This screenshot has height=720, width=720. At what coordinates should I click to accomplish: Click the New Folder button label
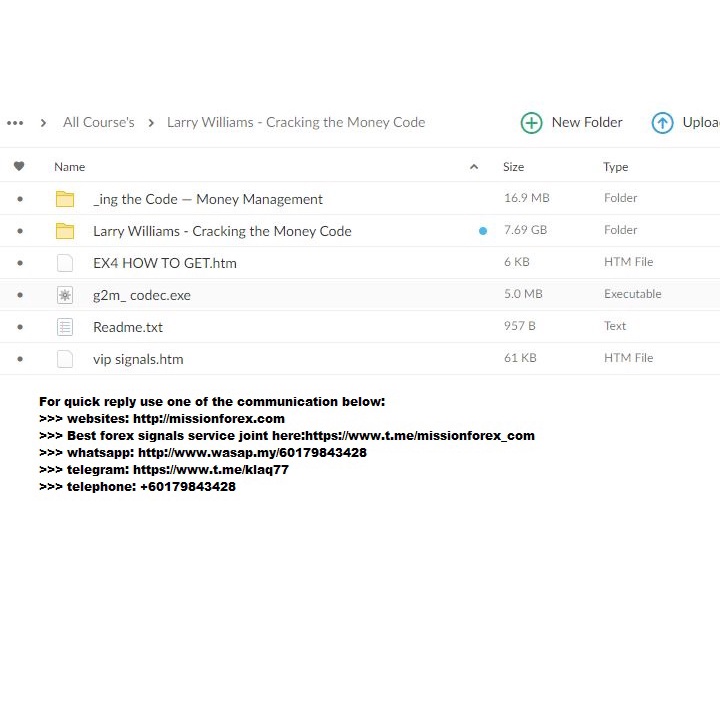pos(587,123)
